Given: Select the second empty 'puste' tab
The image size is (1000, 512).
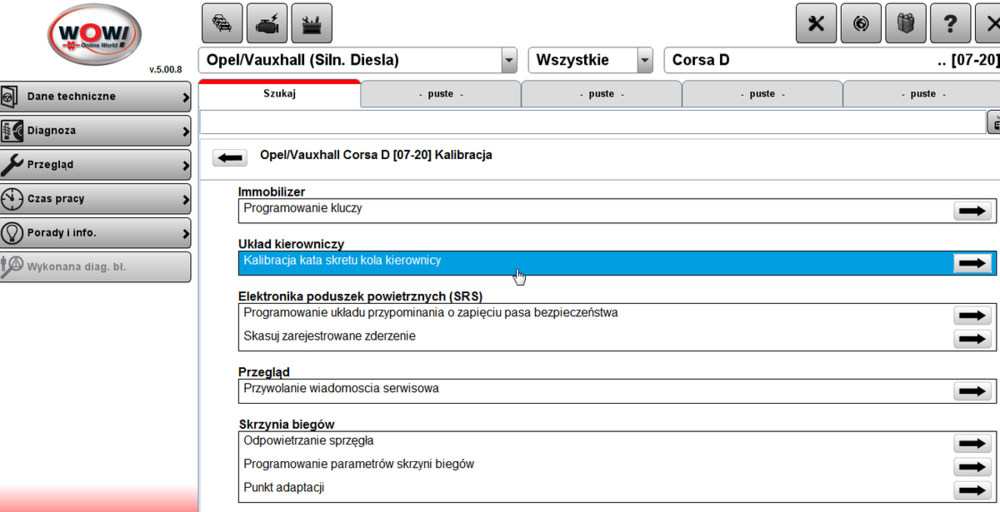Looking at the screenshot, I should (x=601, y=94).
